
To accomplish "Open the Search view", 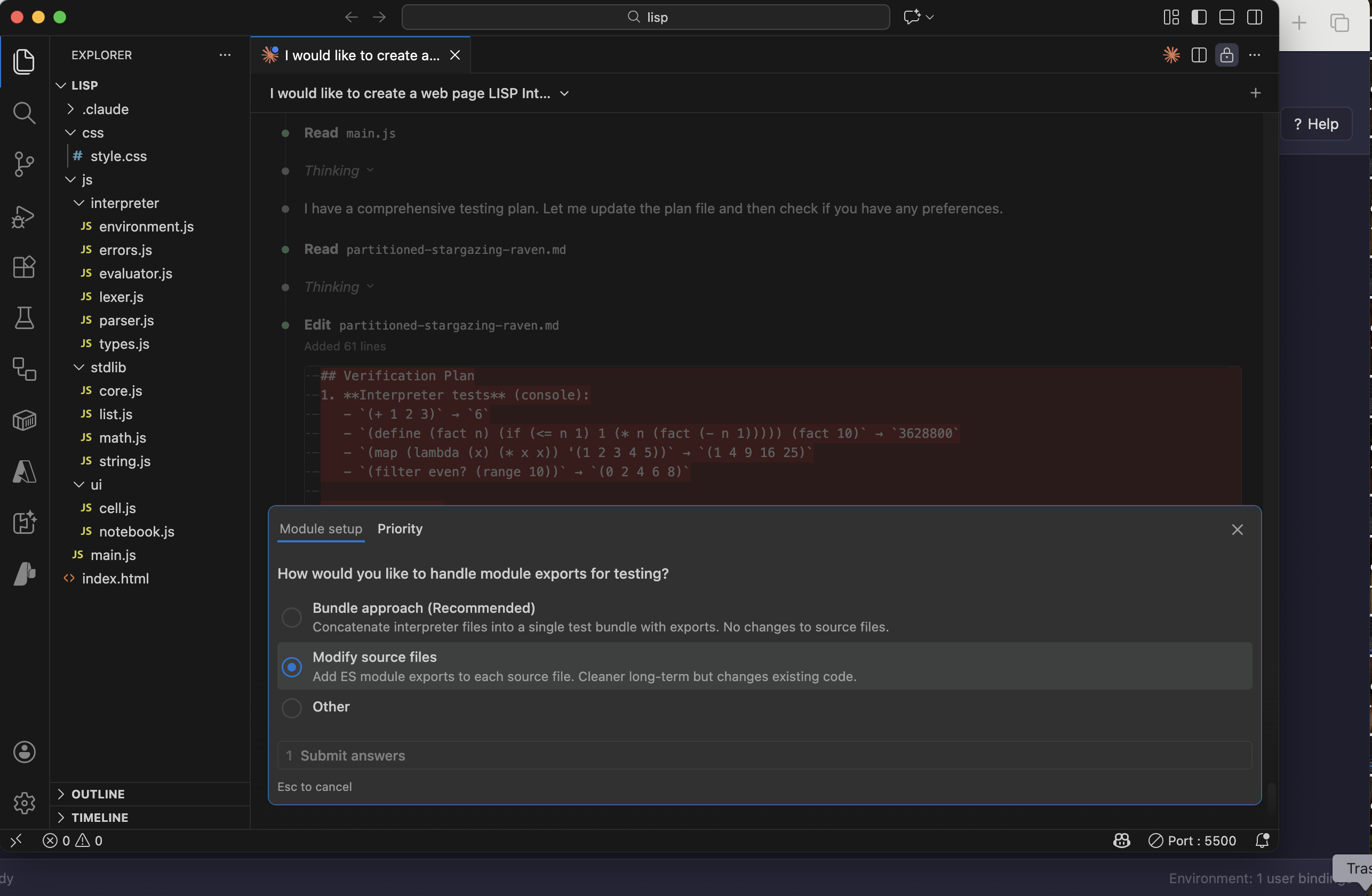I will 24,113.
